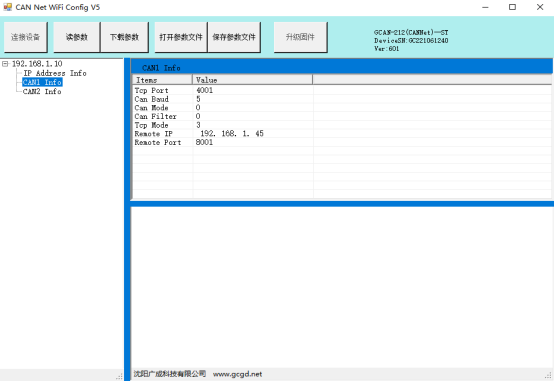Click the CAN1 Info panel title

[161, 68]
